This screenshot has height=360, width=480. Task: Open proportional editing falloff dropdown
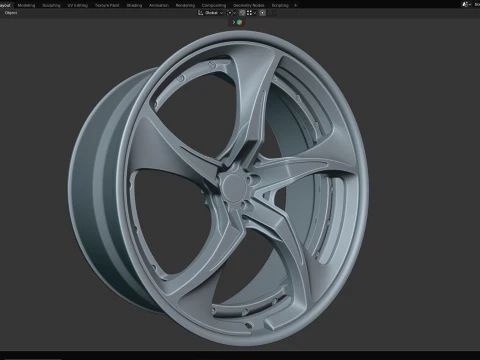click(x=271, y=13)
